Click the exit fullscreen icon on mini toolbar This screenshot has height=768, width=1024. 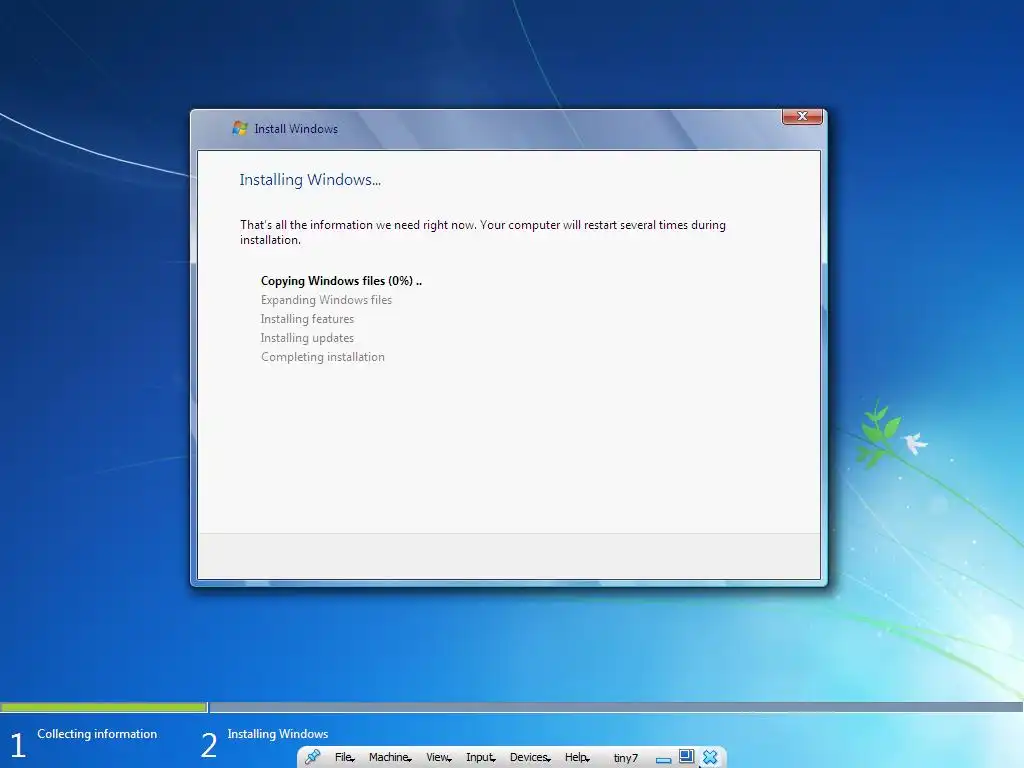686,756
